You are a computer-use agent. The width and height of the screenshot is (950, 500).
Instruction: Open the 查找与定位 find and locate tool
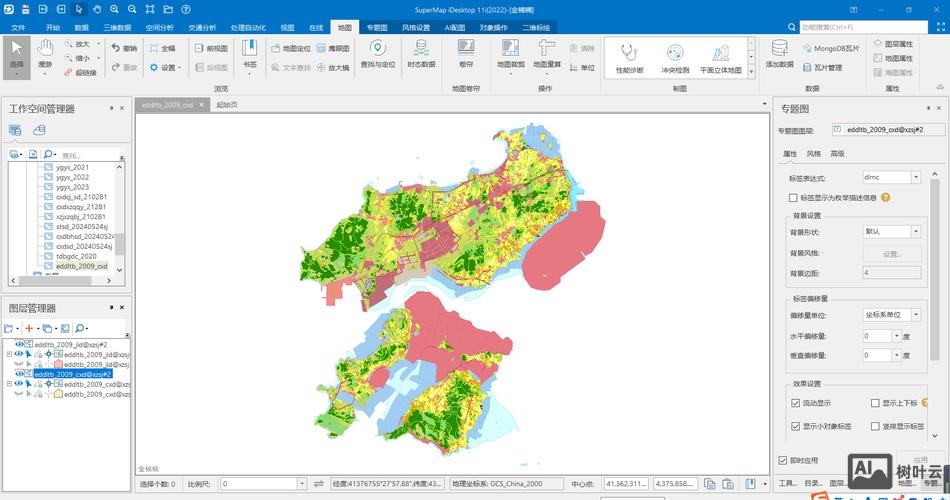pyautogui.click(x=377, y=53)
